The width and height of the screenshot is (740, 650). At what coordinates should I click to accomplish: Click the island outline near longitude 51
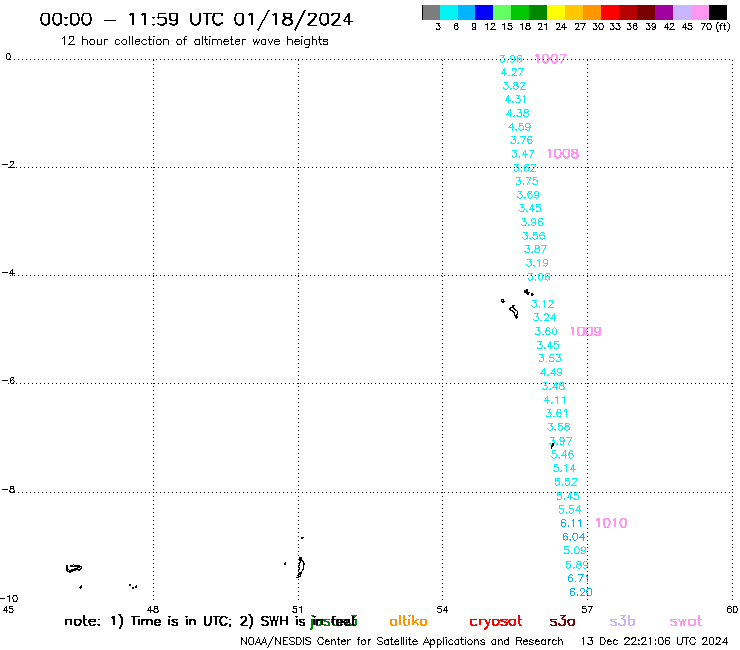301,567
